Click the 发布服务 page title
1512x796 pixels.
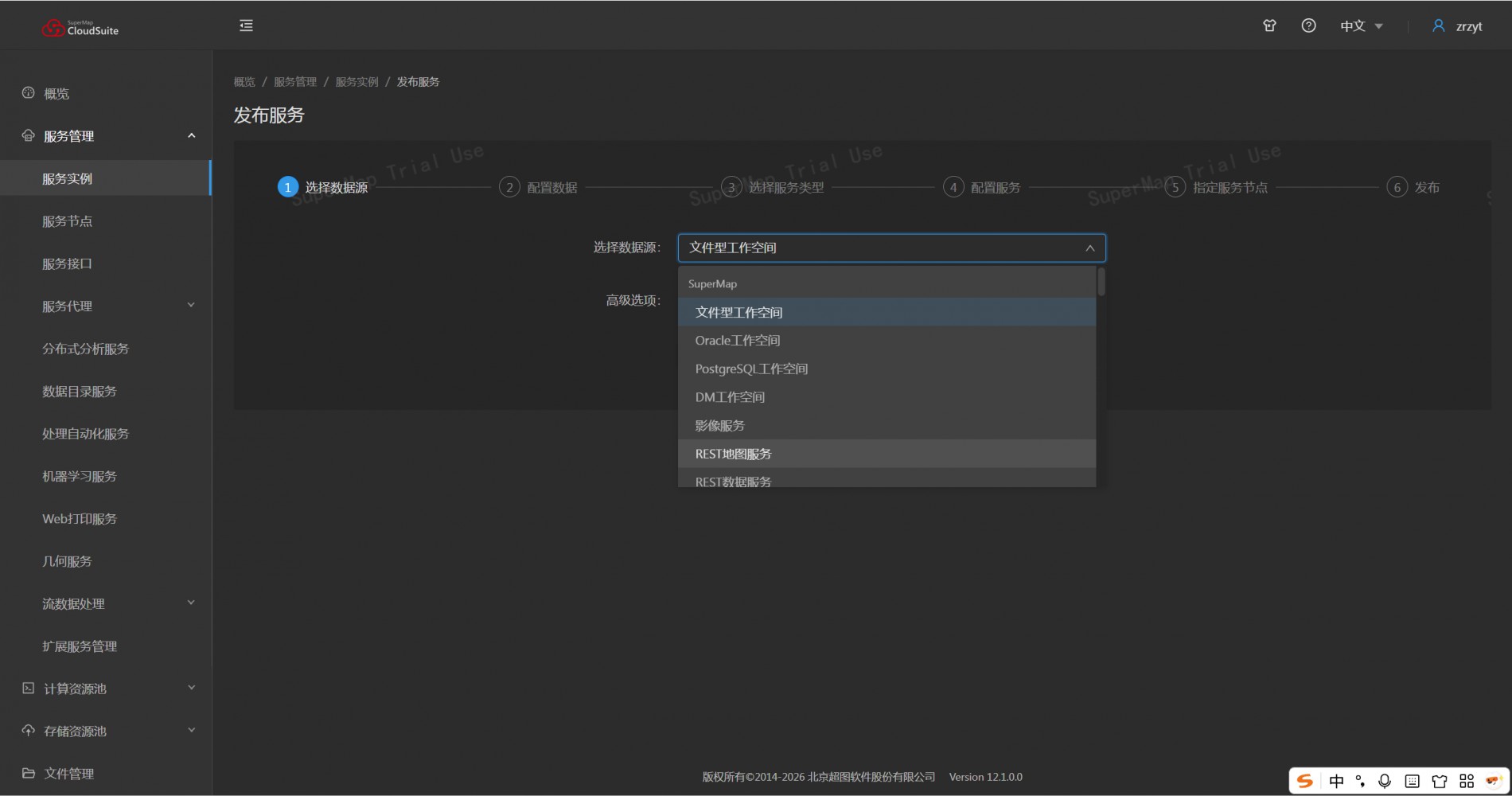269,115
